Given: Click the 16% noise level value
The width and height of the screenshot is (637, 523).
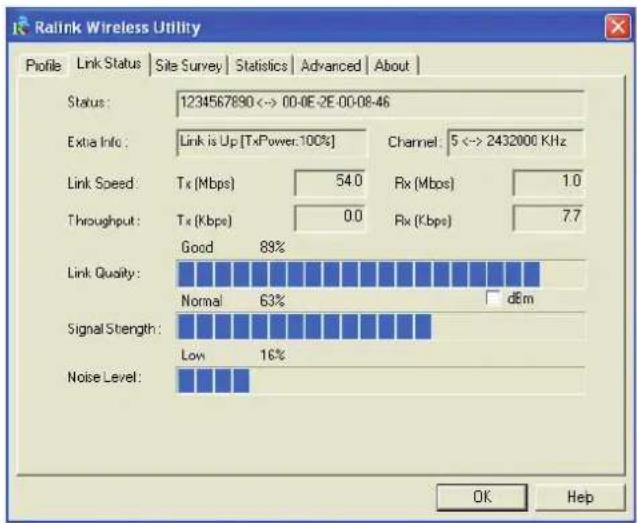Looking at the screenshot, I should click(272, 355).
